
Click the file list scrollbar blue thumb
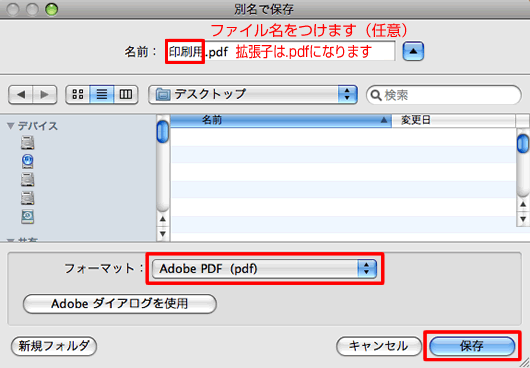(x=523, y=144)
